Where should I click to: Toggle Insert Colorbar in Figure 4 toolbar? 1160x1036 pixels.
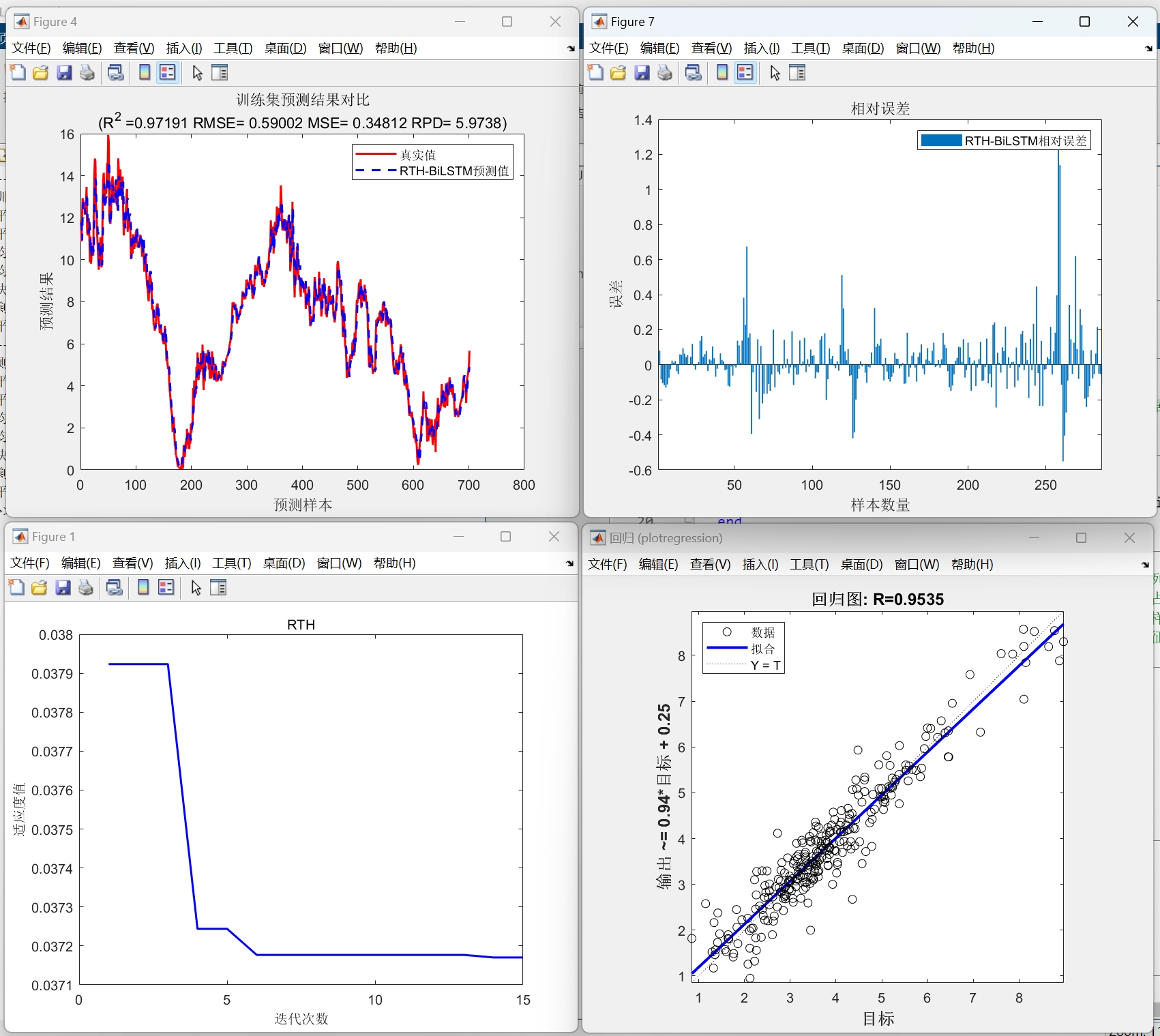click(145, 72)
